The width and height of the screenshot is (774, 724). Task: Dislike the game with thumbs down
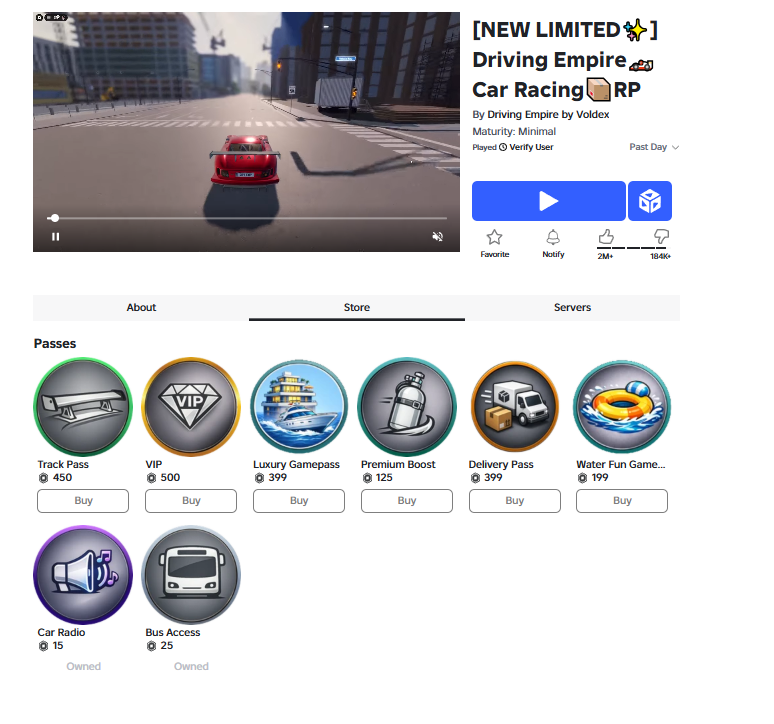[661, 236]
